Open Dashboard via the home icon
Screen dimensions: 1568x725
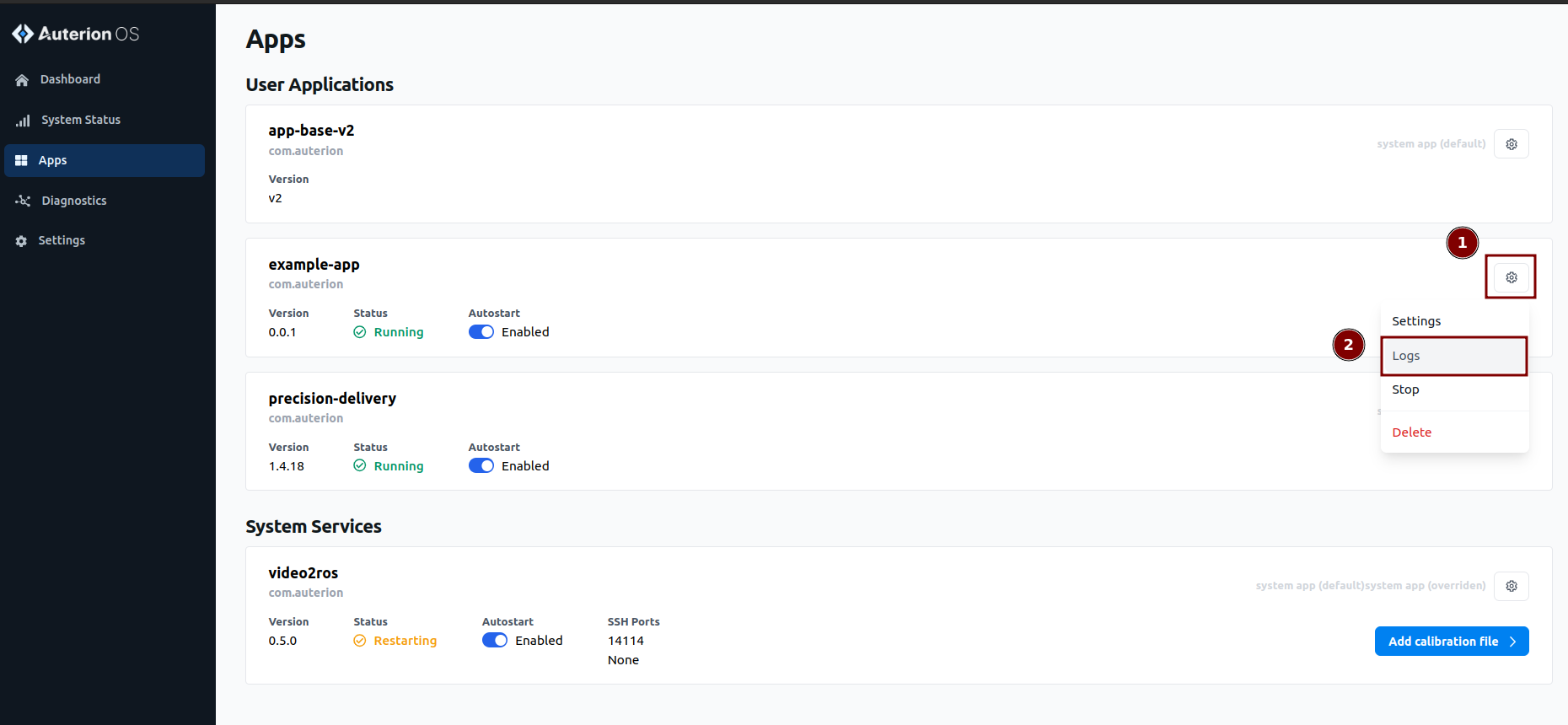22,80
